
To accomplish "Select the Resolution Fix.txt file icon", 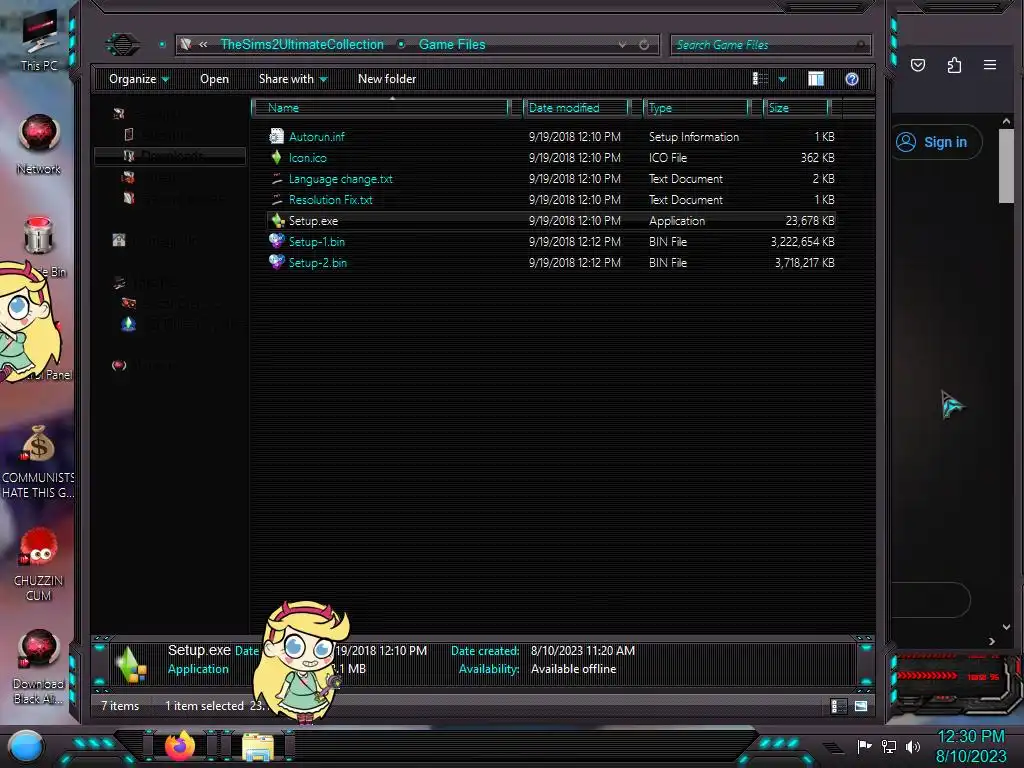I will [x=276, y=199].
